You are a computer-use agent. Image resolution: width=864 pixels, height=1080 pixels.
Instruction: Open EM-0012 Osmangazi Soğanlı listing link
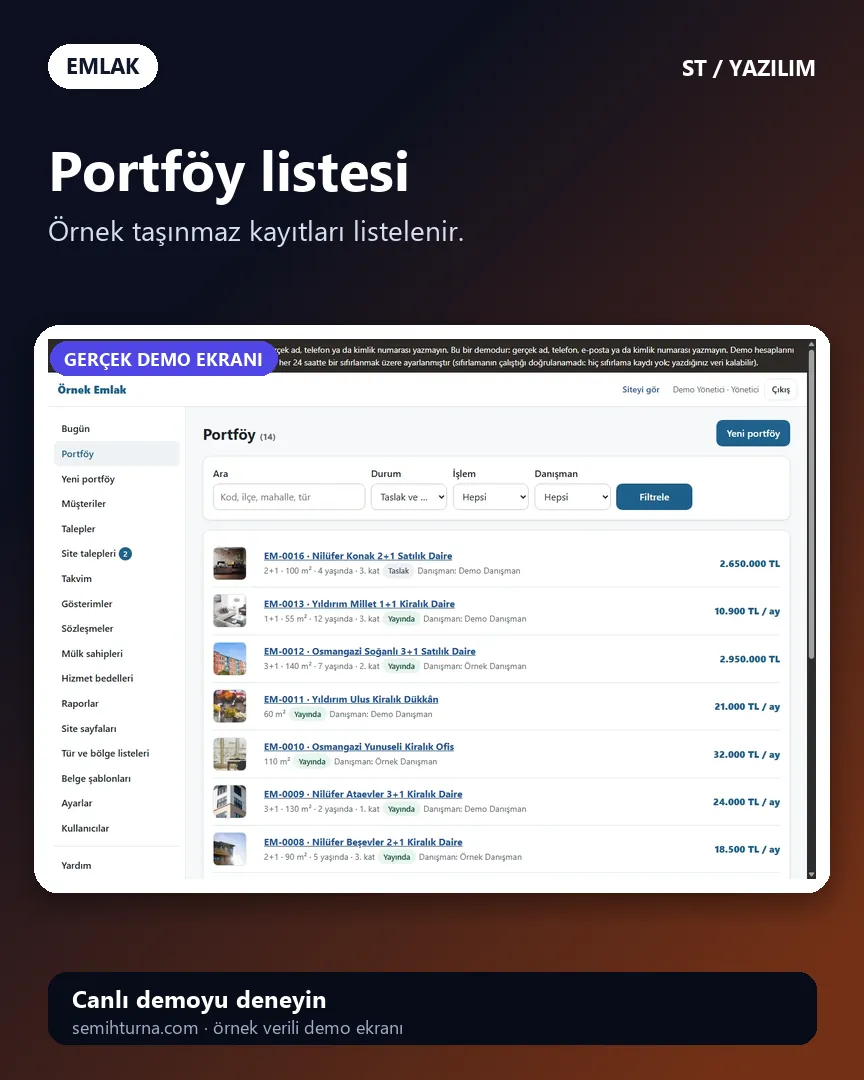[x=369, y=652]
